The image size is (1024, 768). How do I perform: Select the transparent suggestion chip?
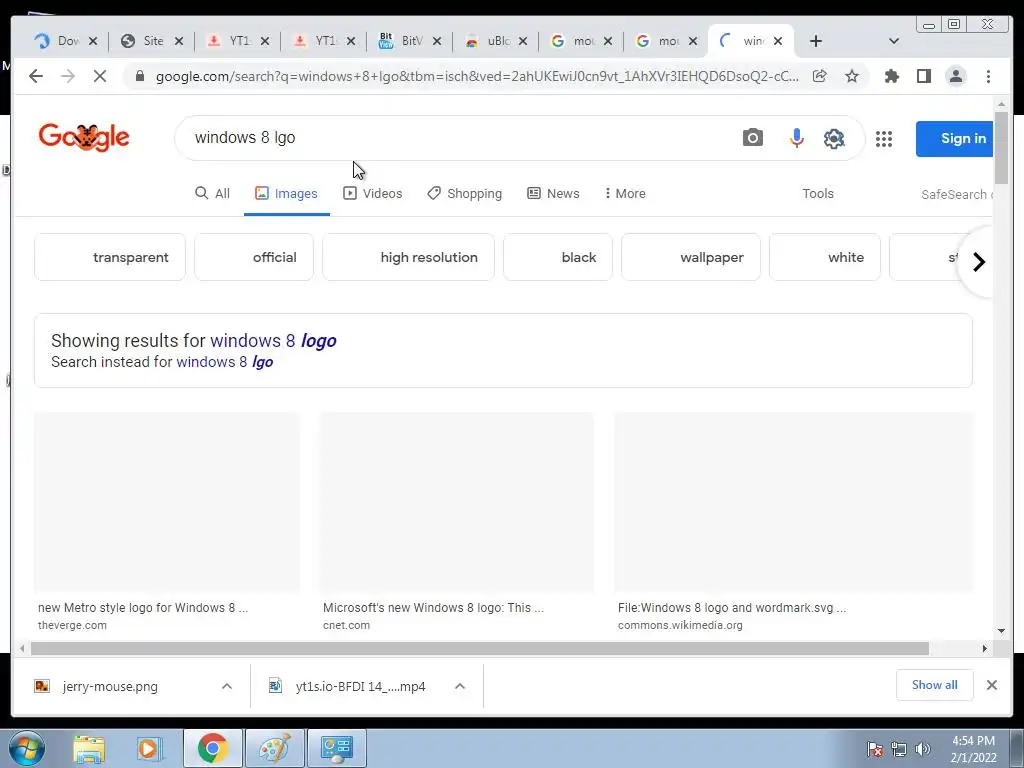tap(110, 257)
